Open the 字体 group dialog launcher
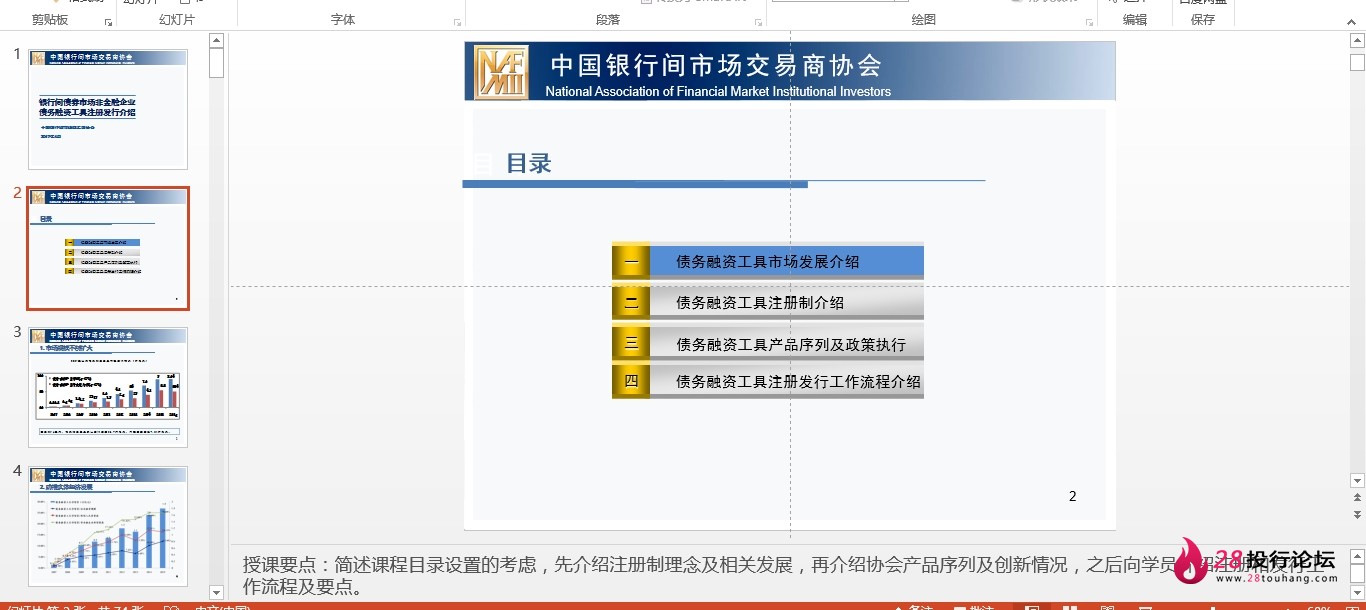This screenshot has height=610, width=1366. click(458, 21)
